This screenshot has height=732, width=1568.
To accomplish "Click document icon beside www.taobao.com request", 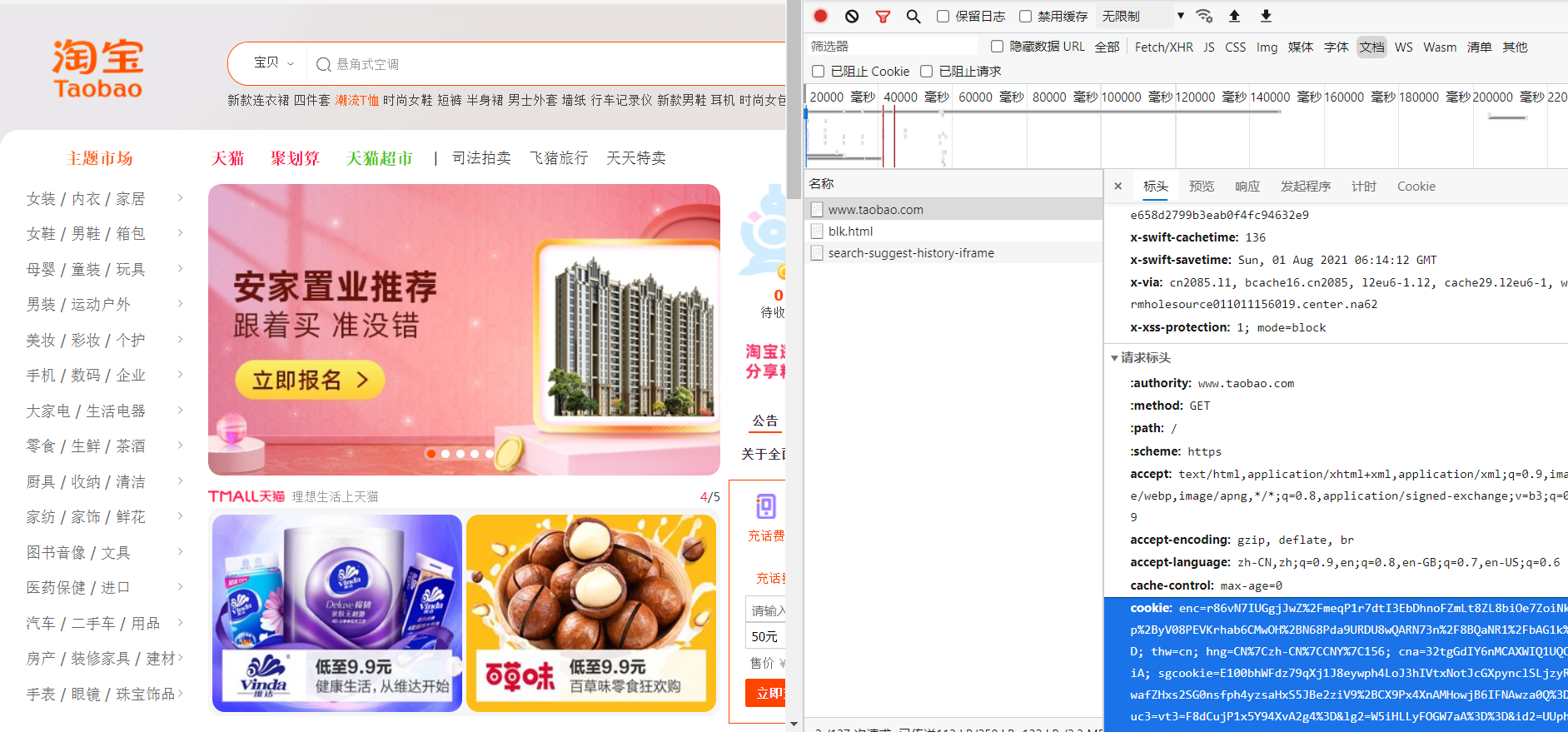I will pos(817,210).
